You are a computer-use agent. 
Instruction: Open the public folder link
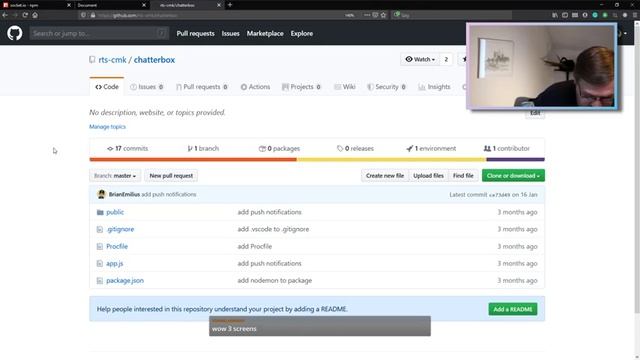click(x=115, y=212)
